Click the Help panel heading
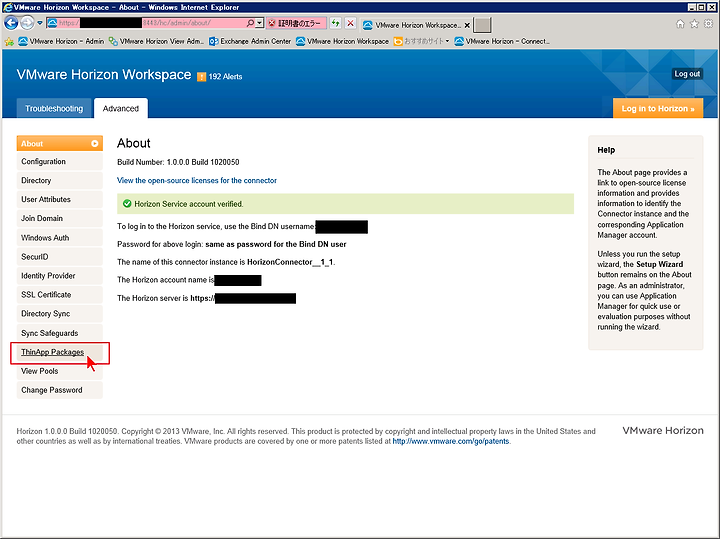The width and height of the screenshot is (720, 539). (x=606, y=150)
